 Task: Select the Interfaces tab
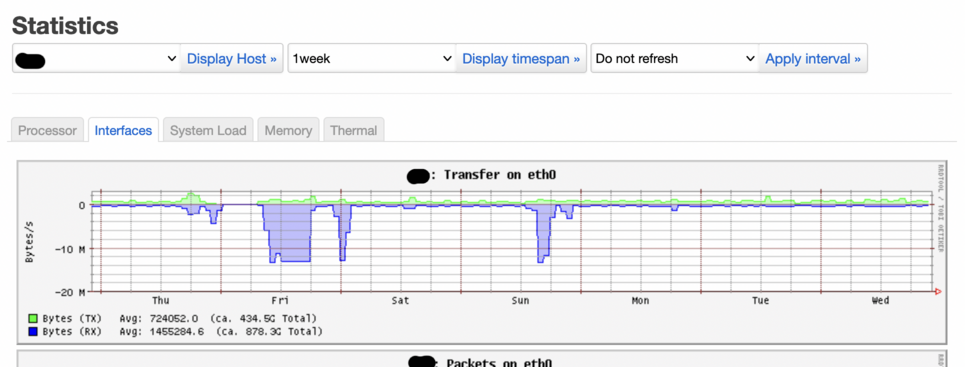(123, 131)
